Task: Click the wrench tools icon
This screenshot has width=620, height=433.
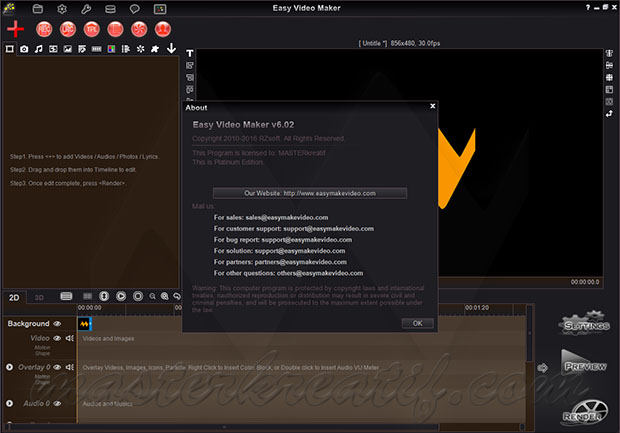Action: point(86,9)
